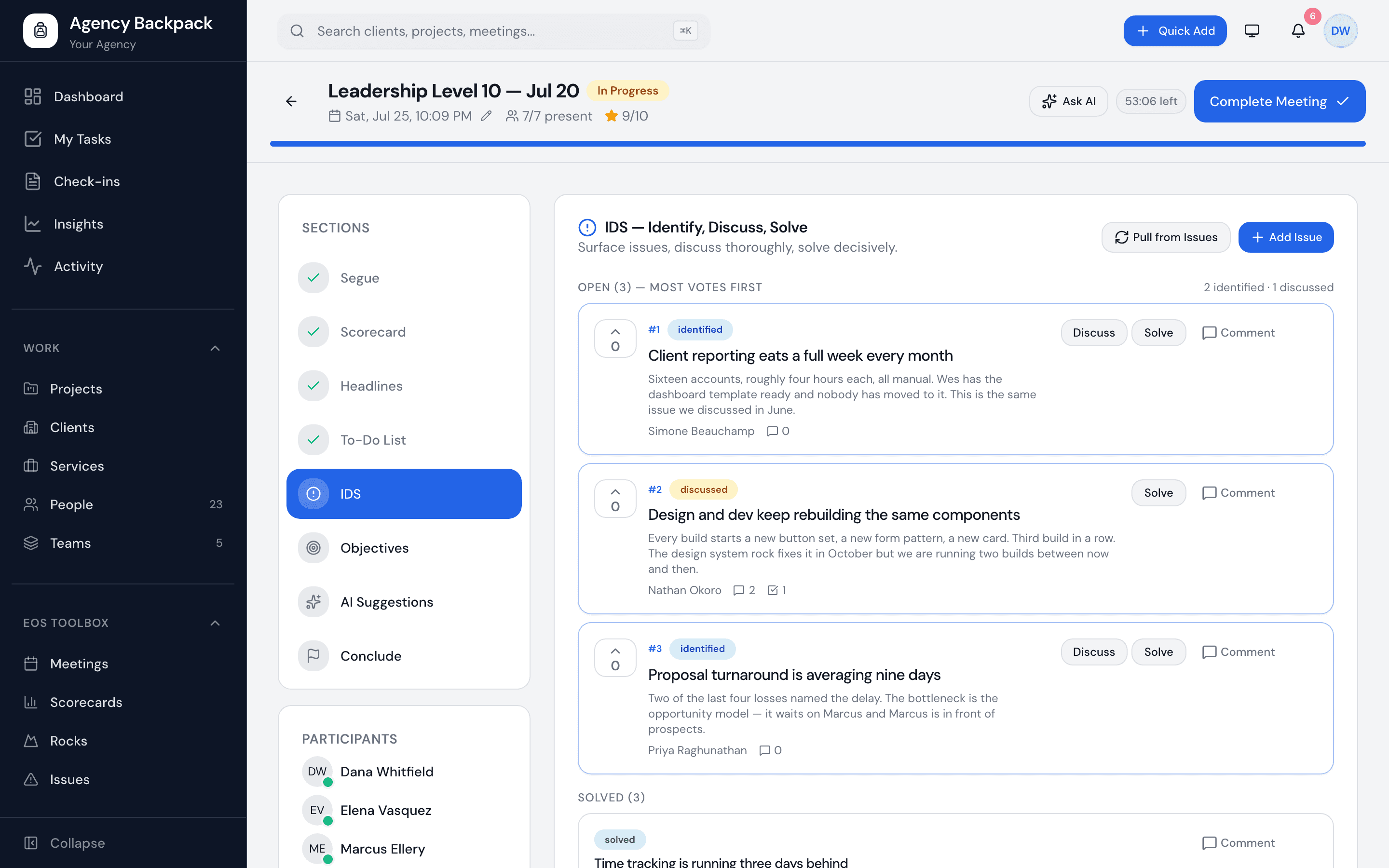Open Services page
The height and width of the screenshot is (868, 1389).
click(x=123, y=465)
